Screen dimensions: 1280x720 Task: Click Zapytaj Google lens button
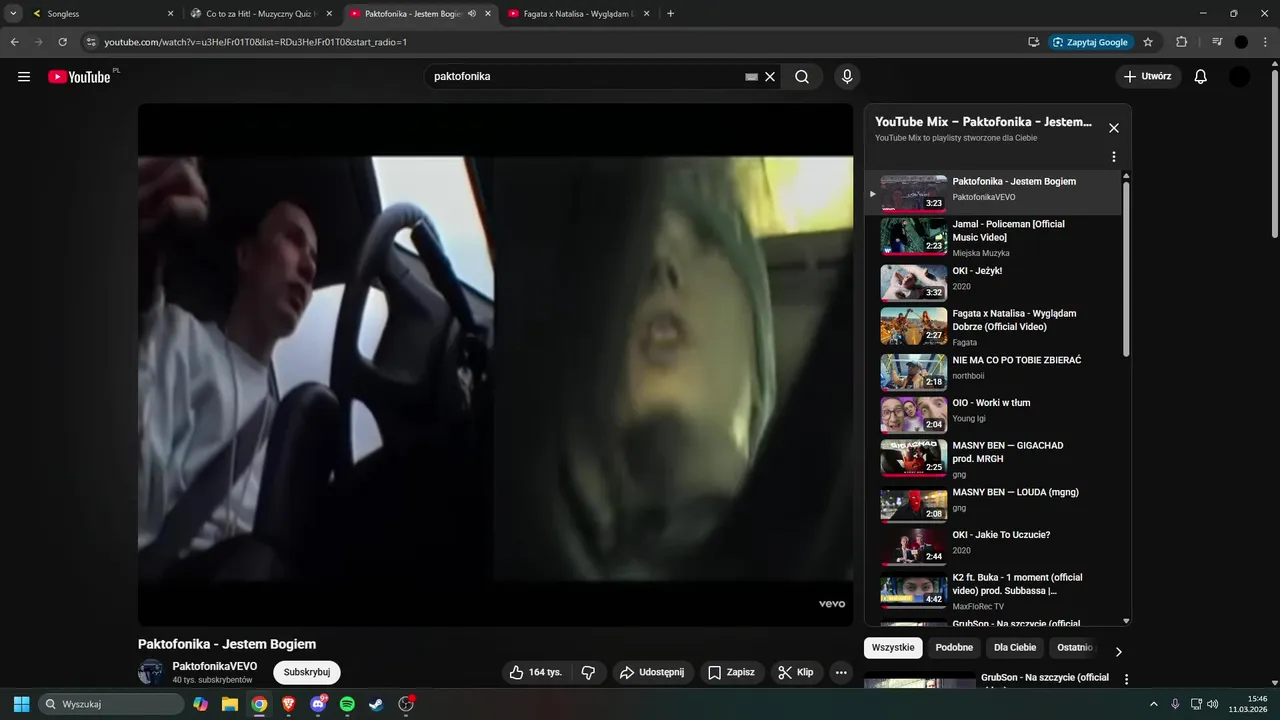click(1091, 42)
